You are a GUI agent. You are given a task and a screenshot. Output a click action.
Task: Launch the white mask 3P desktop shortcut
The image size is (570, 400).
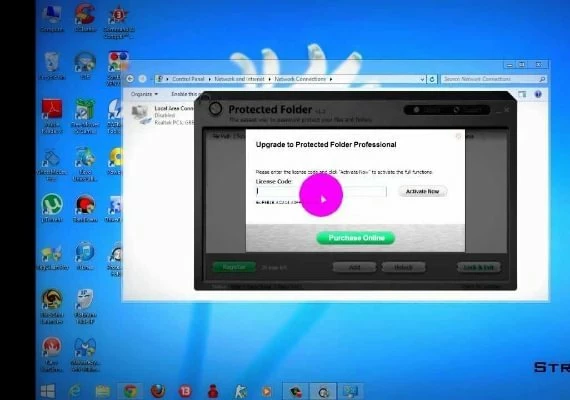pos(85,306)
